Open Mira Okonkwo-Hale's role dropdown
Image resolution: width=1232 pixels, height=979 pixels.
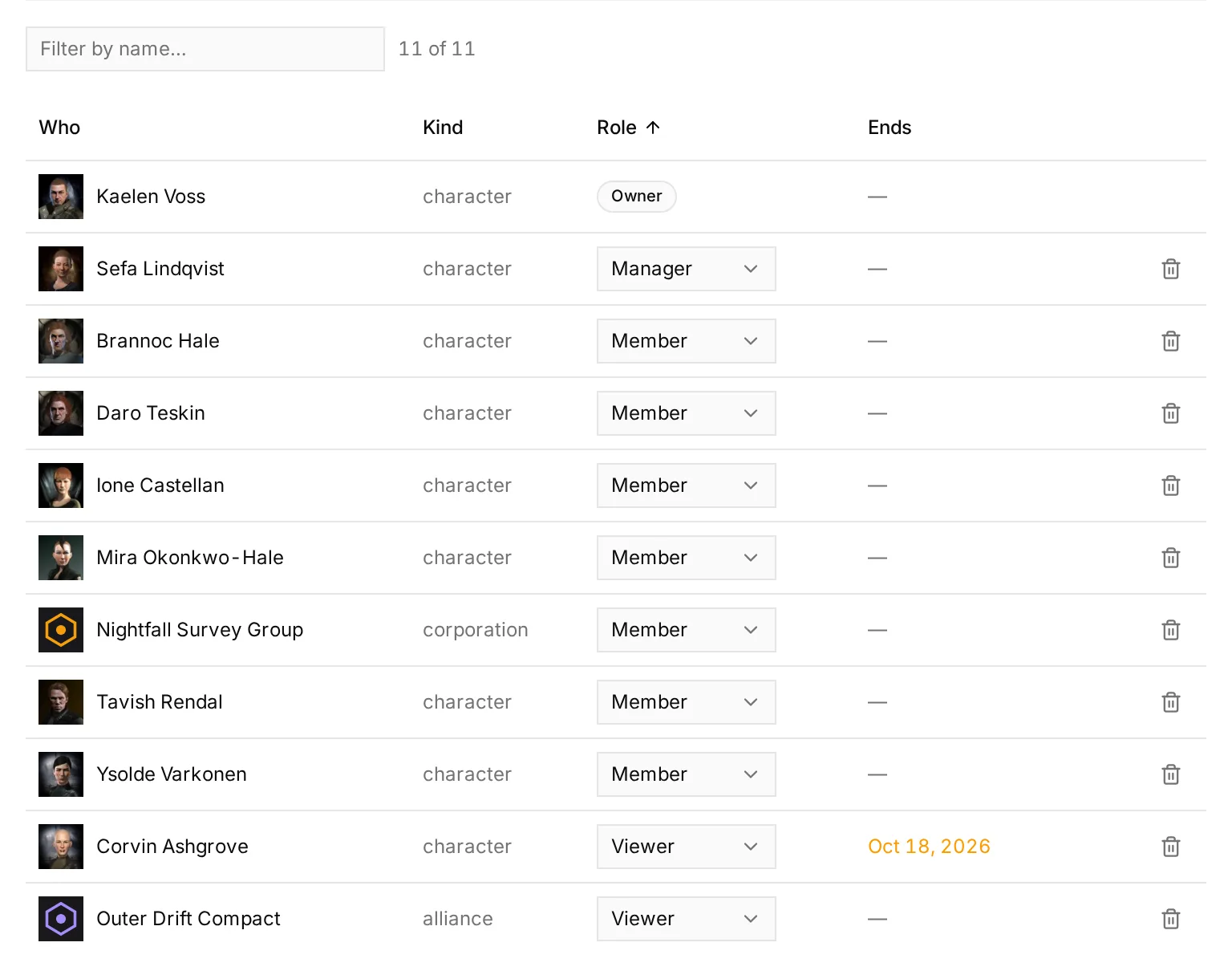pos(686,558)
